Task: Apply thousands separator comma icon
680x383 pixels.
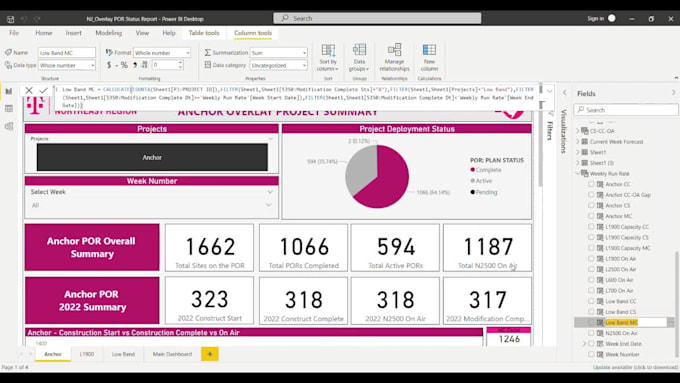Action: click(x=135, y=65)
